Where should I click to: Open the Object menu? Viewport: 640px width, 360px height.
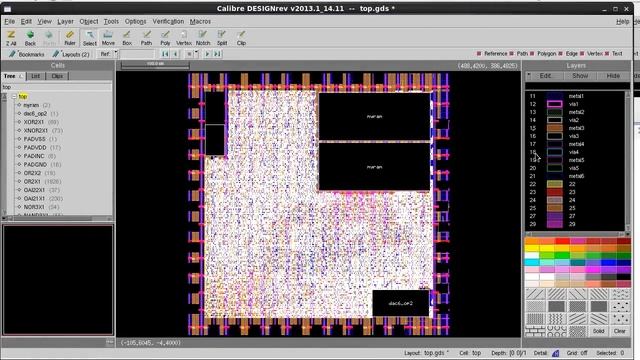click(x=89, y=21)
